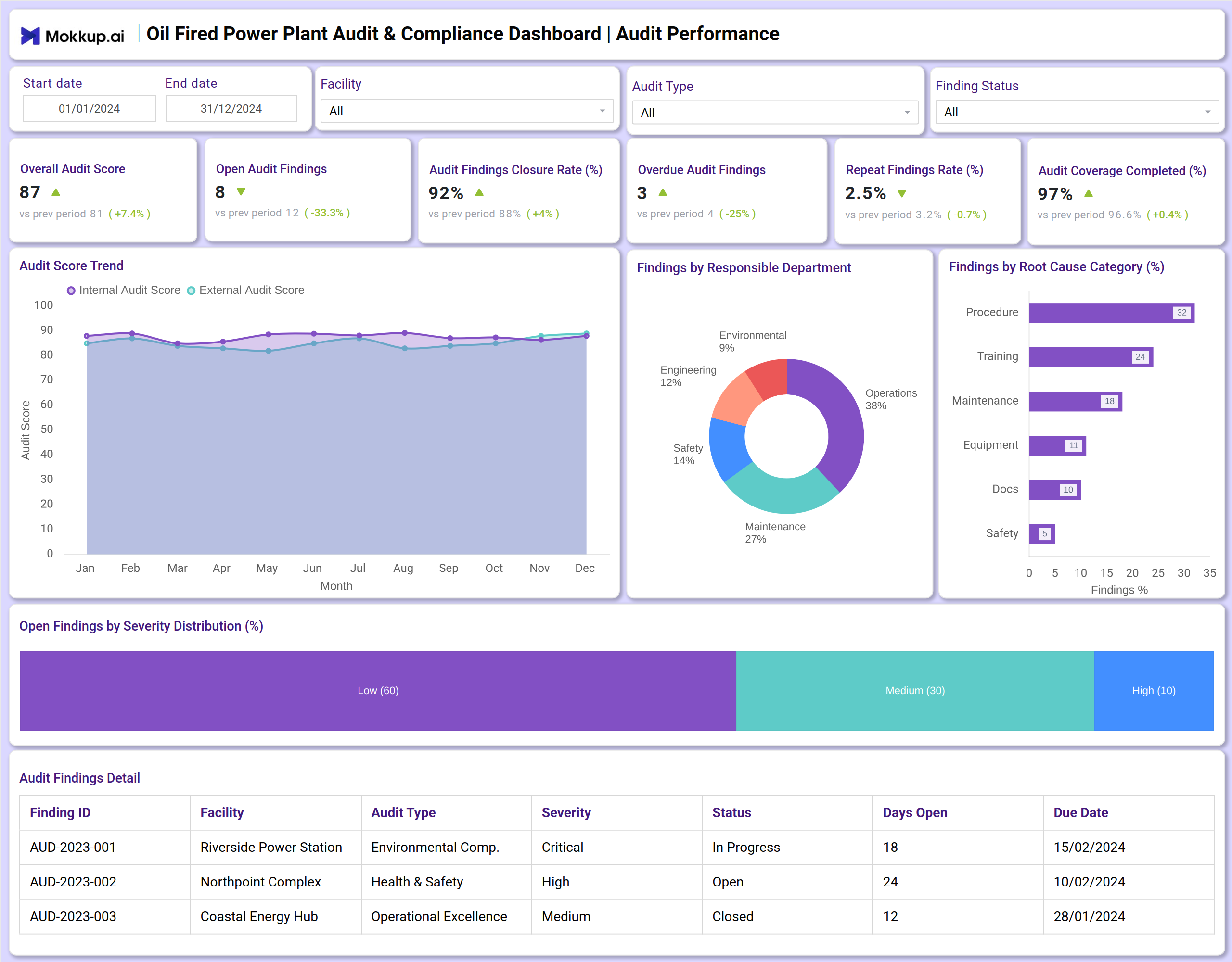Open the Facility dropdown

pos(467,111)
